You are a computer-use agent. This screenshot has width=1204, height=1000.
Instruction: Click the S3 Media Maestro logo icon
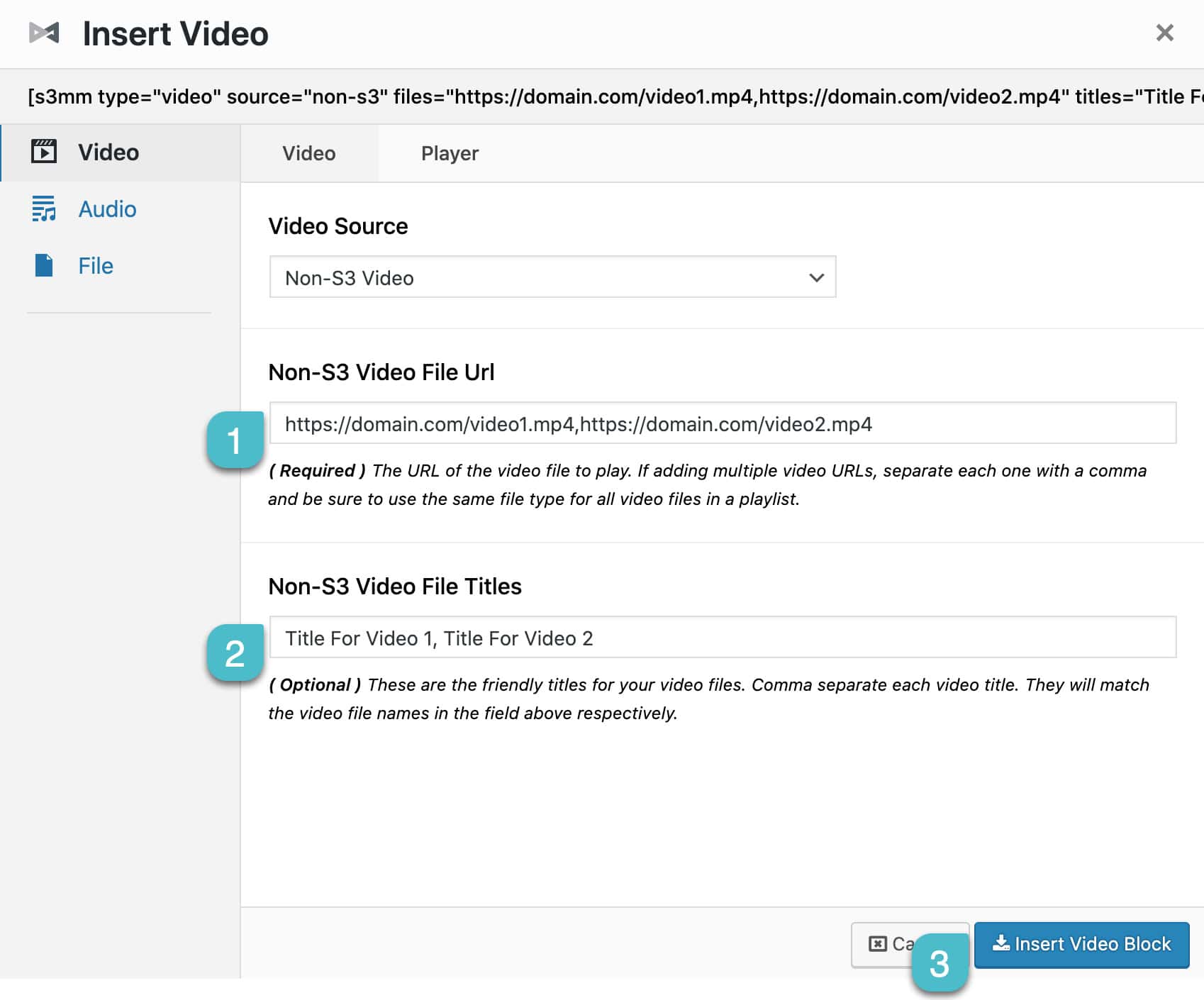click(44, 33)
